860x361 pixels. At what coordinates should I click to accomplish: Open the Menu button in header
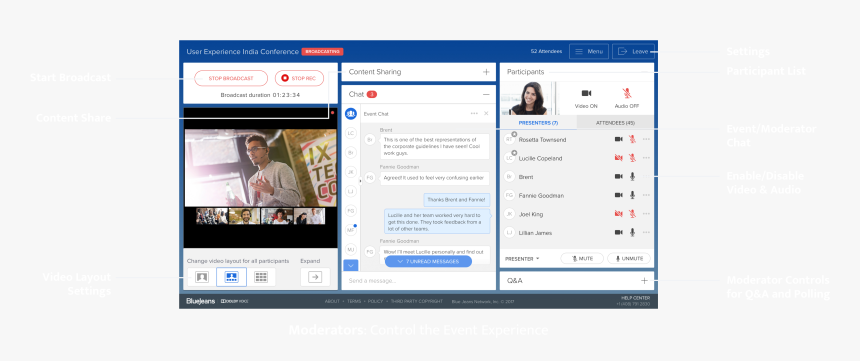(x=589, y=51)
